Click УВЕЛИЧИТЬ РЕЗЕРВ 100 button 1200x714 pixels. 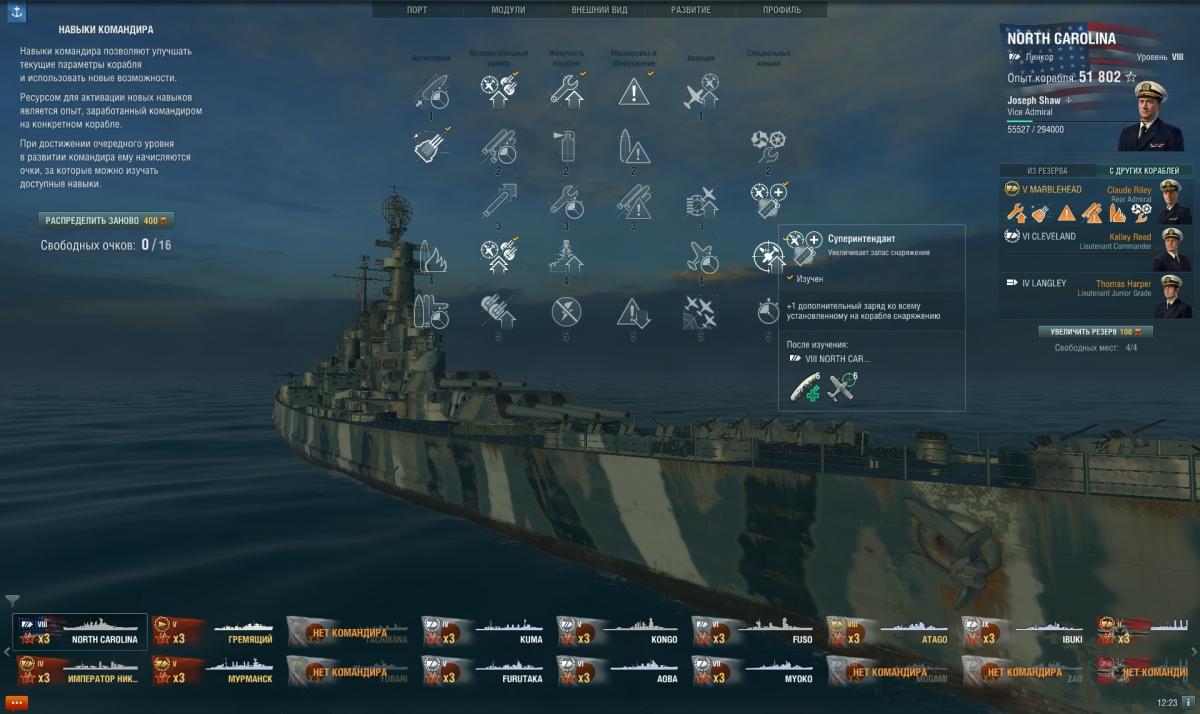click(1096, 332)
